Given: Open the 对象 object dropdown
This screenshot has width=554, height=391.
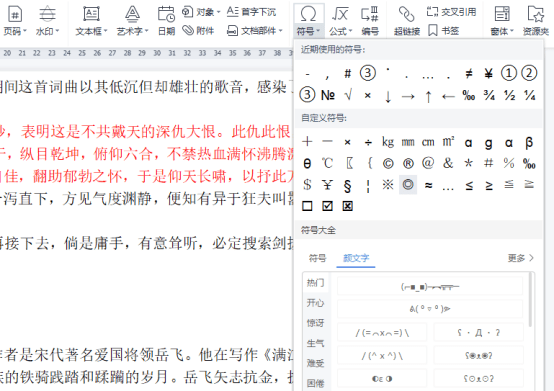Looking at the screenshot, I should pyautogui.click(x=201, y=12).
